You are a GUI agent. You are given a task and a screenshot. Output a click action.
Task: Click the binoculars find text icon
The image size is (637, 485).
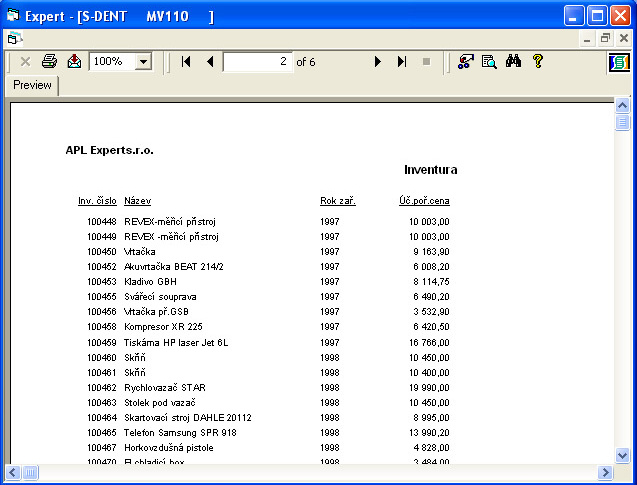514,61
